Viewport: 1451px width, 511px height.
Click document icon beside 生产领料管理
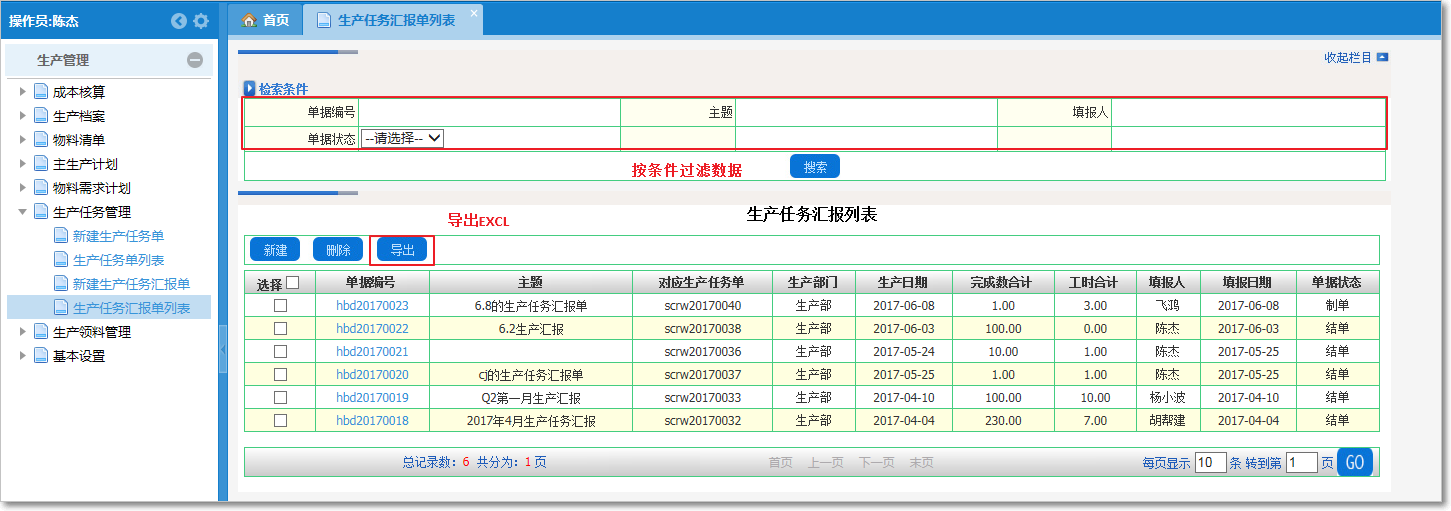(41, 332)
